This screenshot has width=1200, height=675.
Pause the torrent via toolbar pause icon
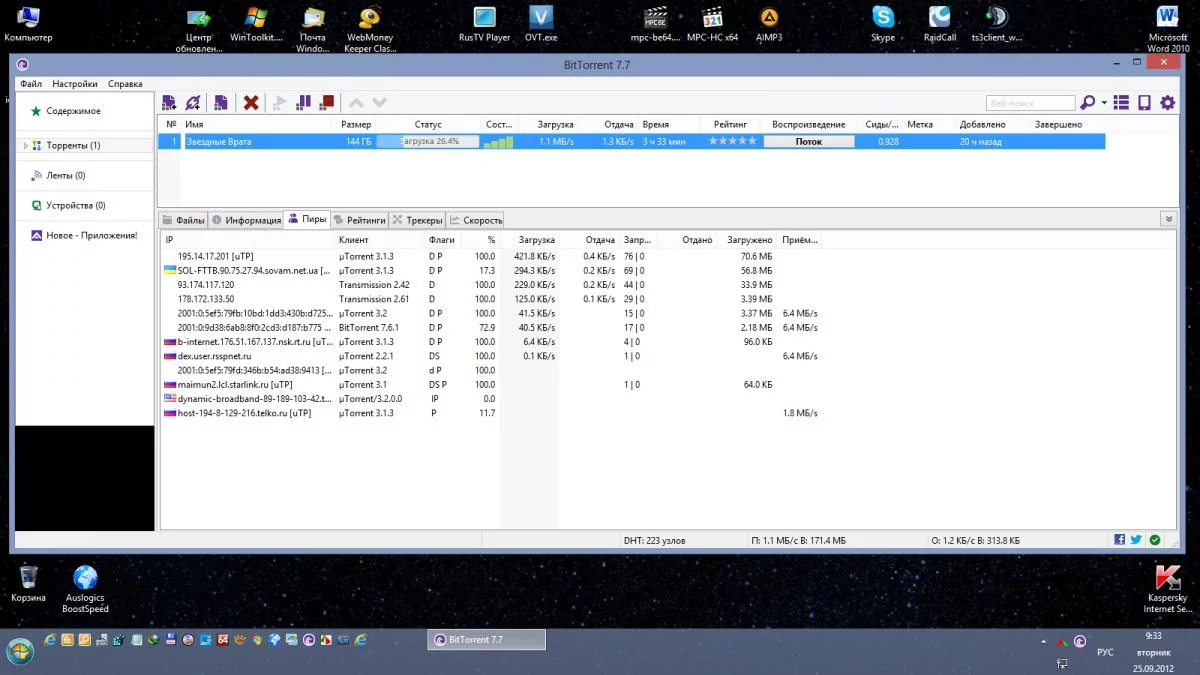pyautogui.click(x=303, y=103)
